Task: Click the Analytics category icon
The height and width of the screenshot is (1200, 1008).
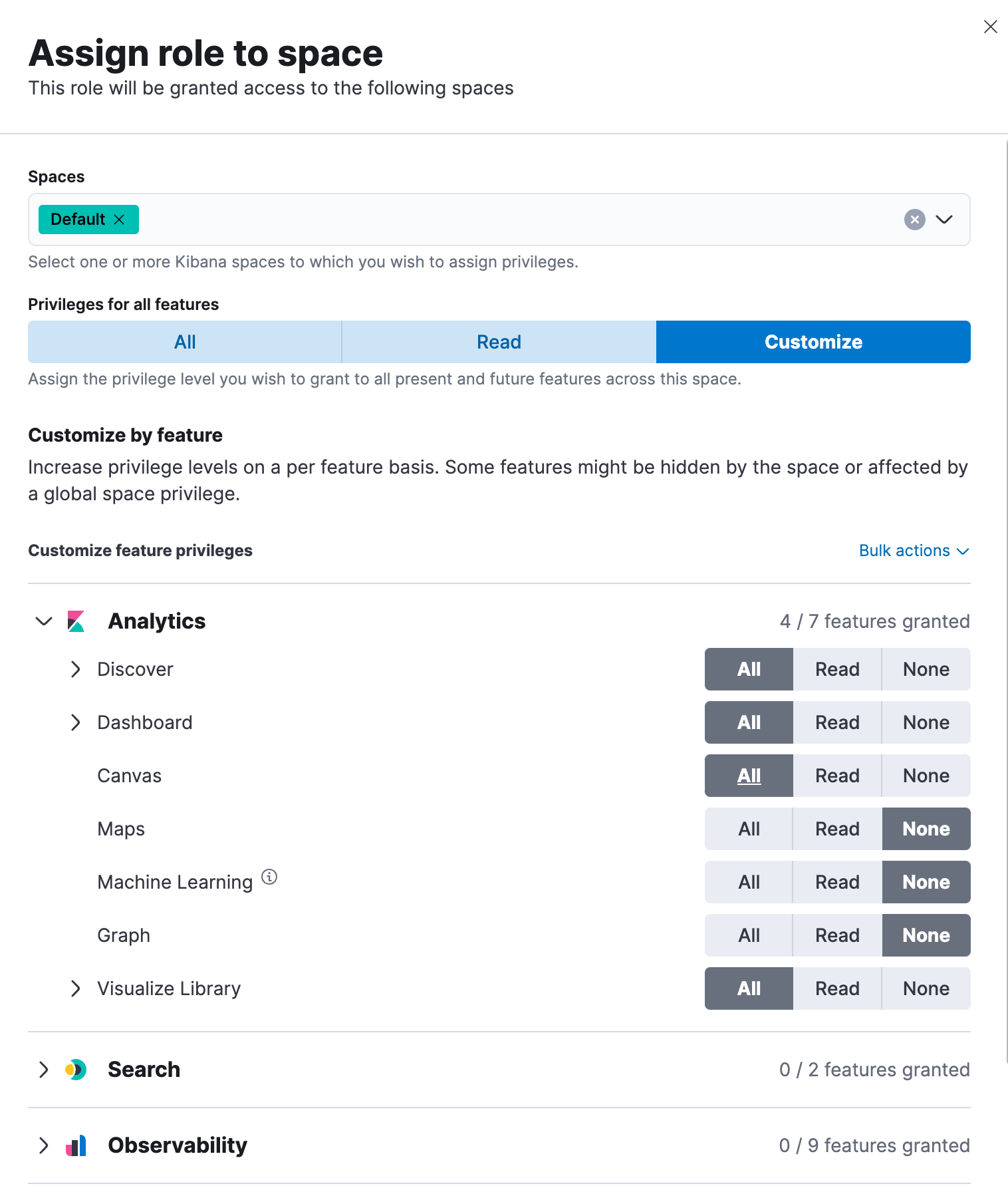Action: 76,621
